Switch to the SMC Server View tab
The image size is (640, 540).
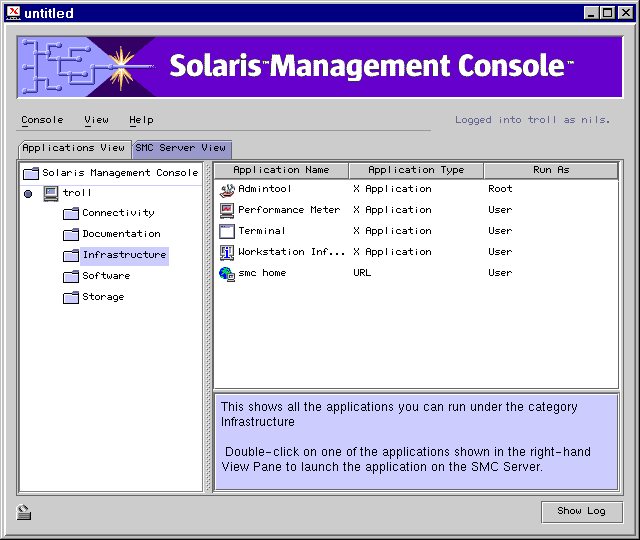point(181,149)
